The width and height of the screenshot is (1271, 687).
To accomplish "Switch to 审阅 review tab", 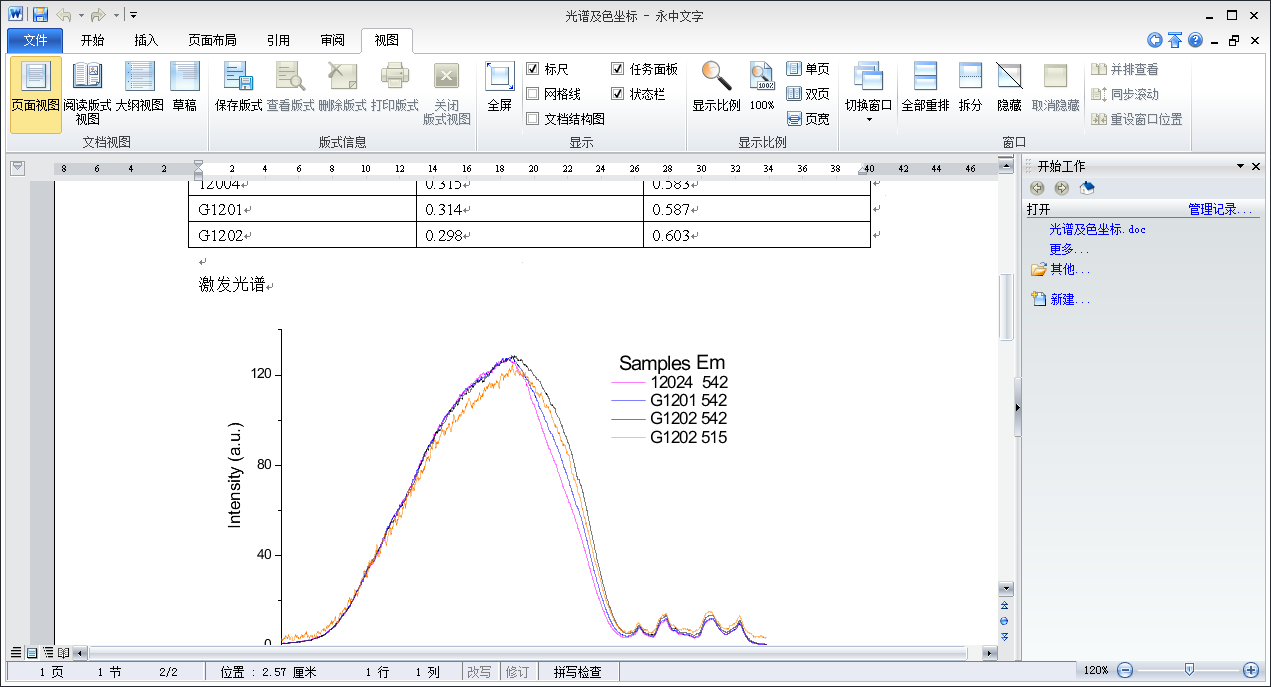I will (x=332, y=41).
